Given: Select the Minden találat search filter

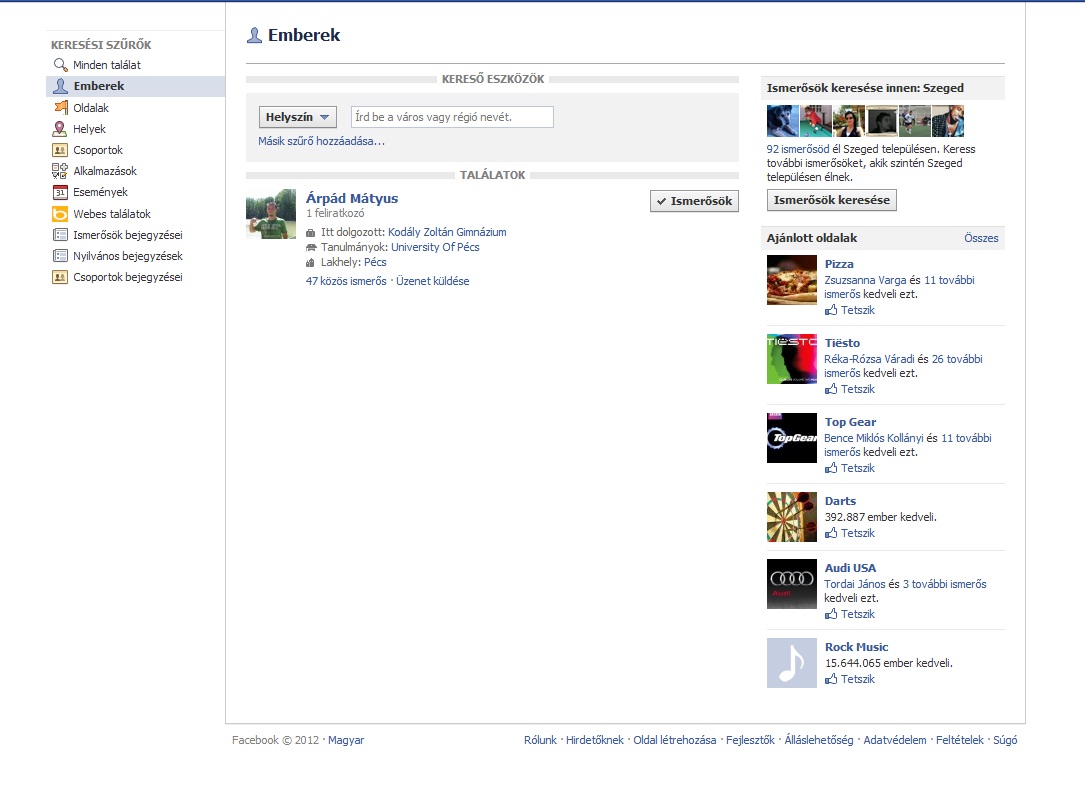Looking at the screenshot, I should point(107,64).
